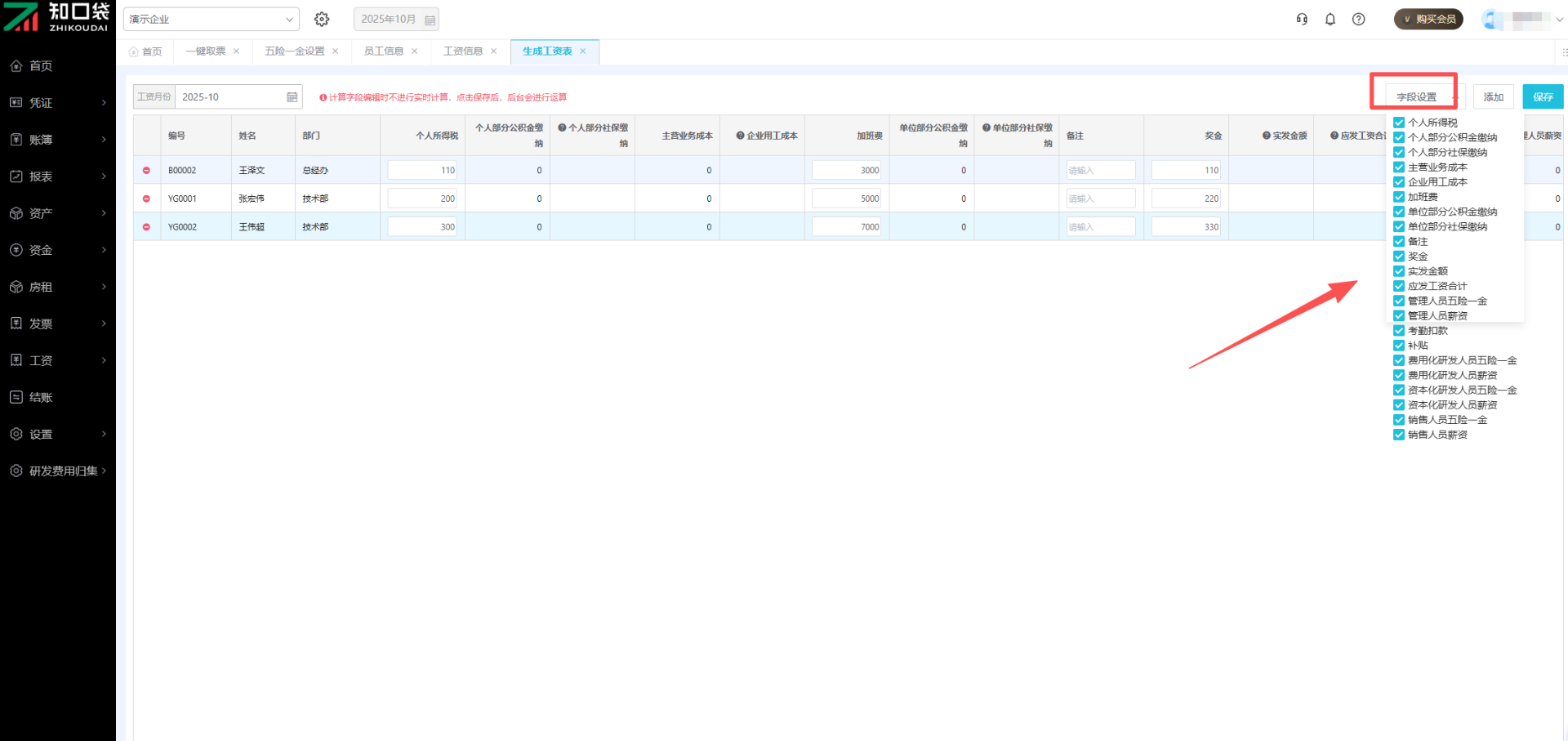
Task: Uncheck the 个人所得税 field checkbox
Action: tap(1399, 123)
